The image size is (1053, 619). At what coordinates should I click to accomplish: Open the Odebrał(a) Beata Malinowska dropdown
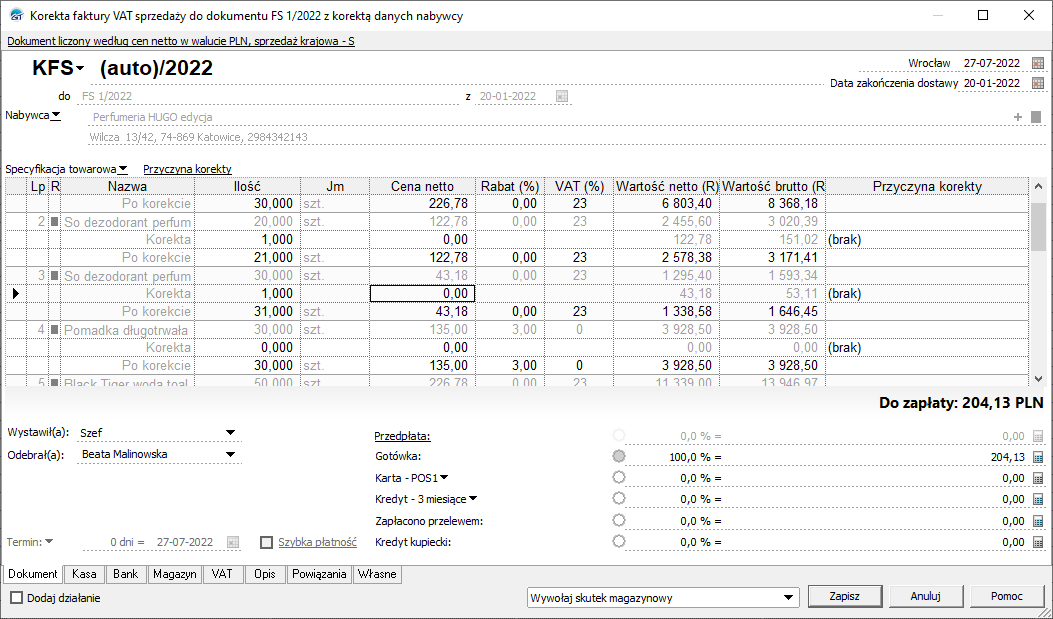230,455
